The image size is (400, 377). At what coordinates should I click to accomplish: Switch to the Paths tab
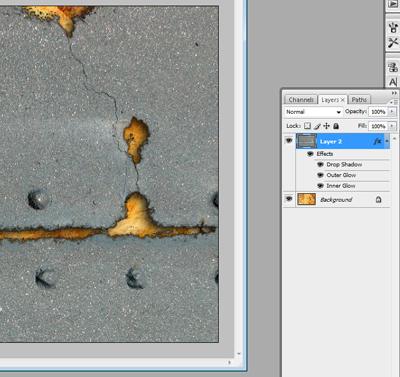(359, 100)
